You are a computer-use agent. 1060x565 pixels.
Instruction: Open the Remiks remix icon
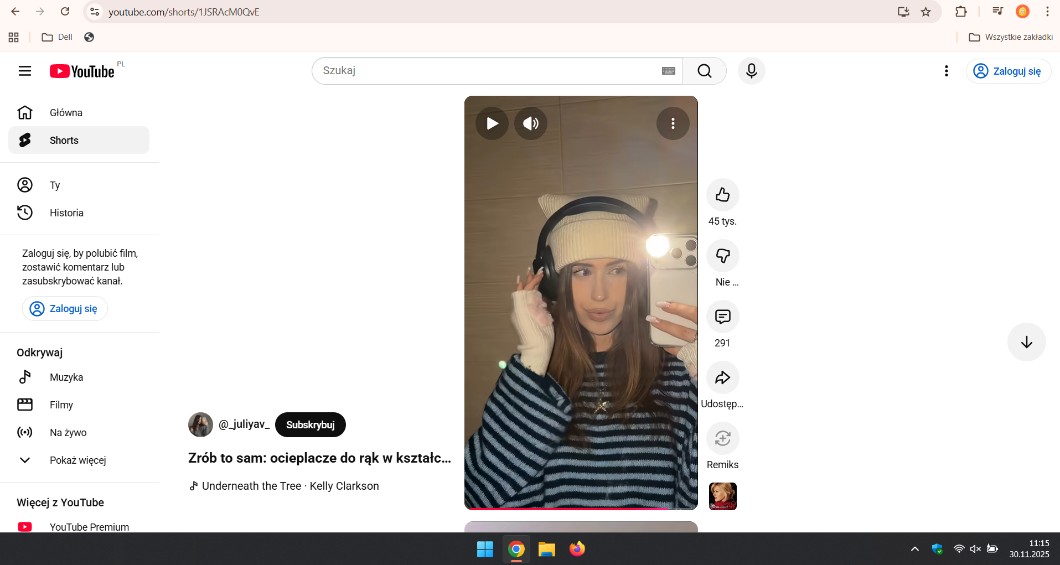click(x=722, y=439)
